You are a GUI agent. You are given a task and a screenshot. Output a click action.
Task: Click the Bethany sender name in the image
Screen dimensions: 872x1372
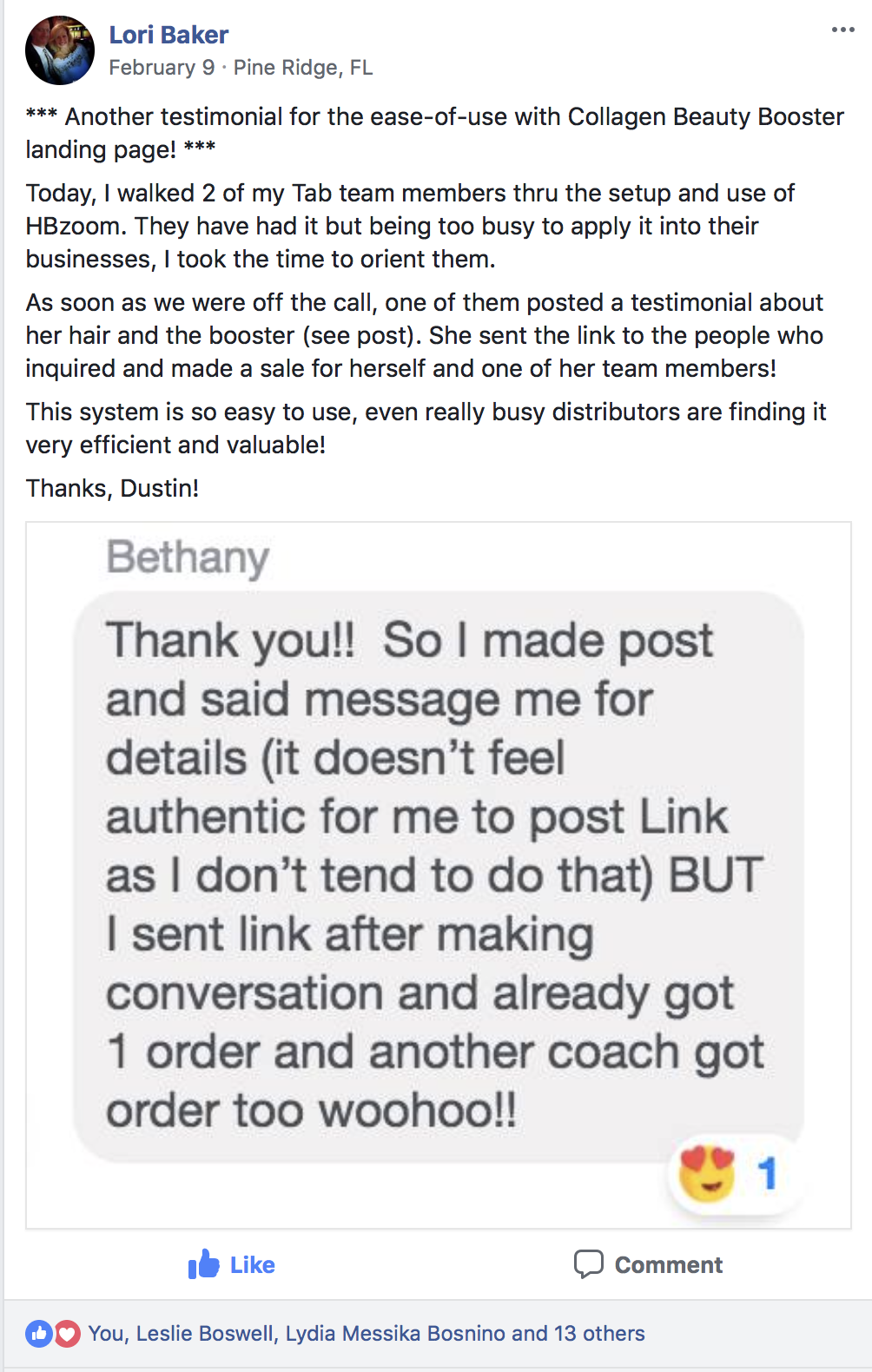188,557
